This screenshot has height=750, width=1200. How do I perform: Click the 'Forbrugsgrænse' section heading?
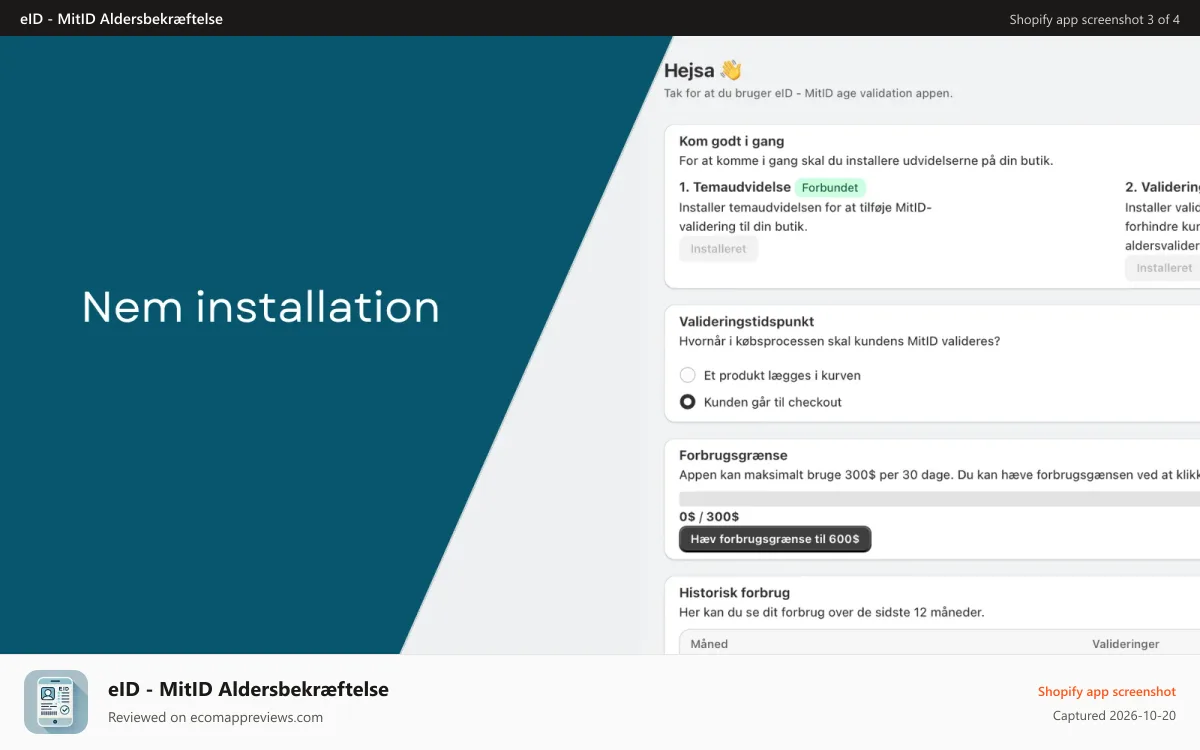point(733,455)
